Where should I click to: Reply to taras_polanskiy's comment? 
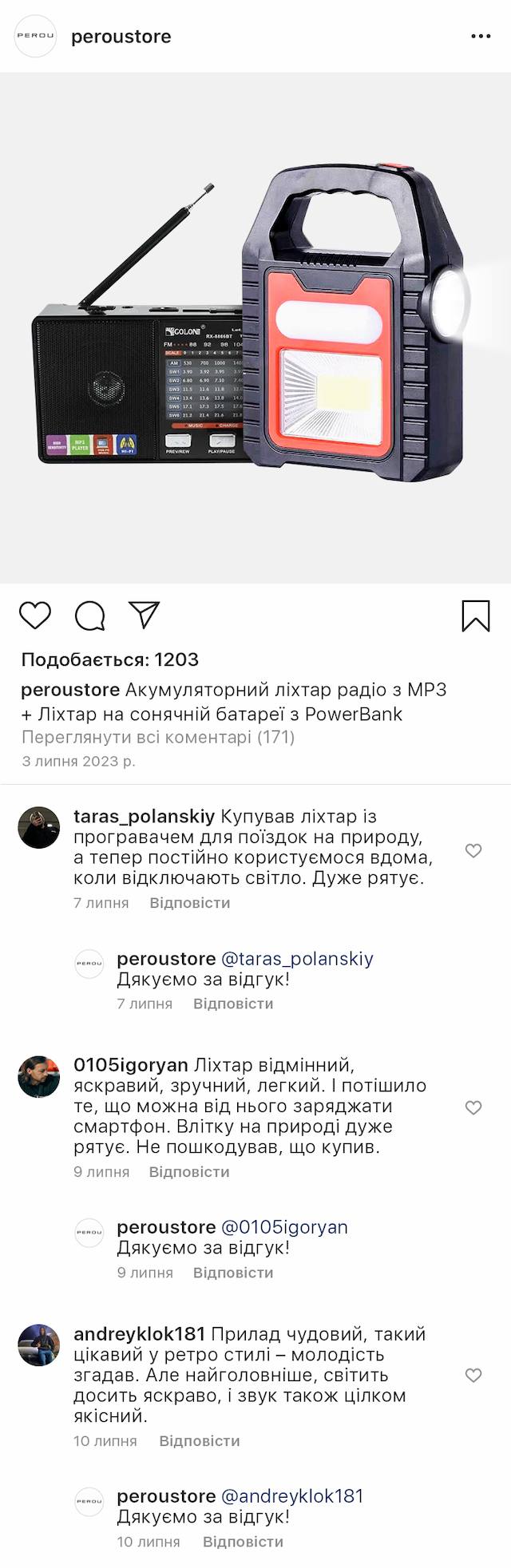[x=189, y=903]
